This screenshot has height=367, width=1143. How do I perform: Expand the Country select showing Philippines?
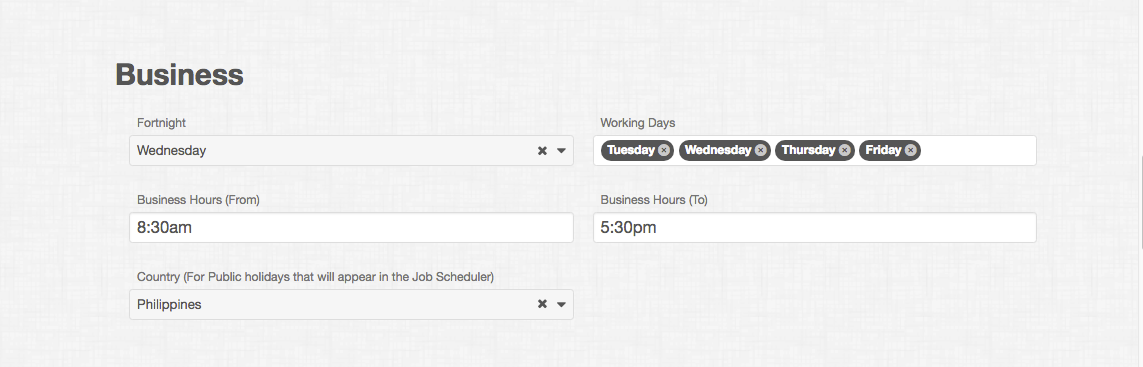click(351, 304)
